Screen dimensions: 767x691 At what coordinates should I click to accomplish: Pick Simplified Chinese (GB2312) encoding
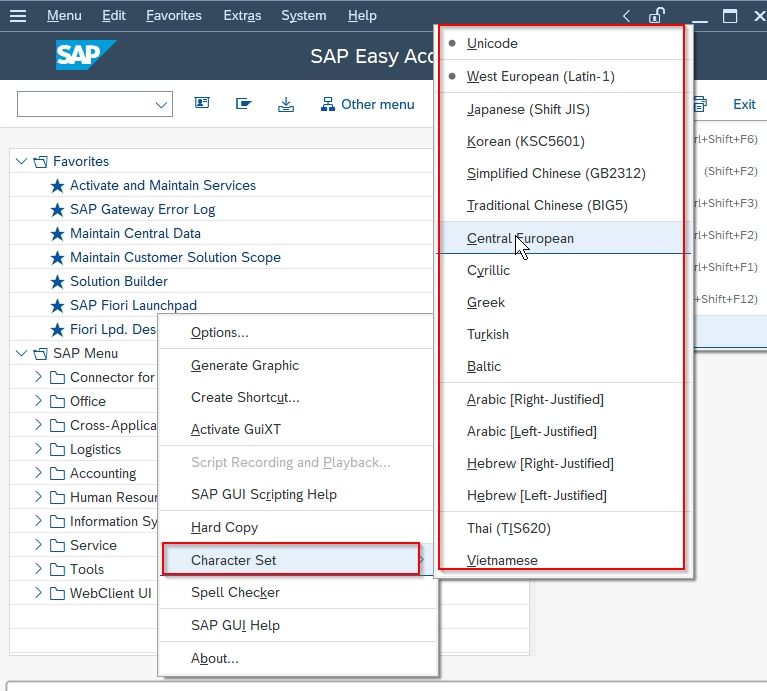coord(562,173)
